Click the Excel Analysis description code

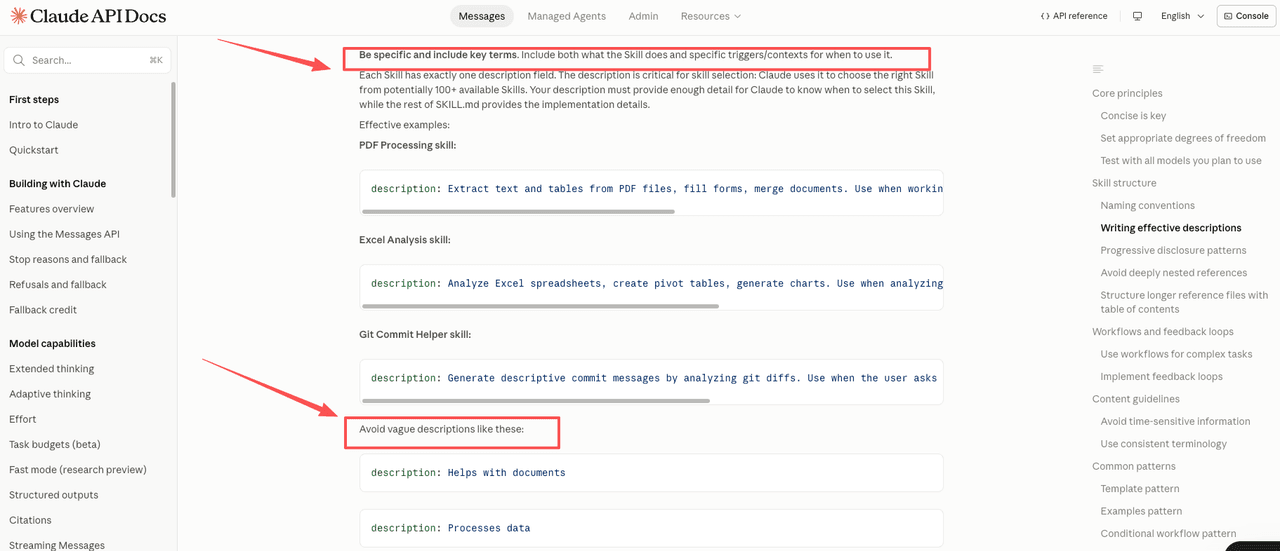tap(656, 283)
